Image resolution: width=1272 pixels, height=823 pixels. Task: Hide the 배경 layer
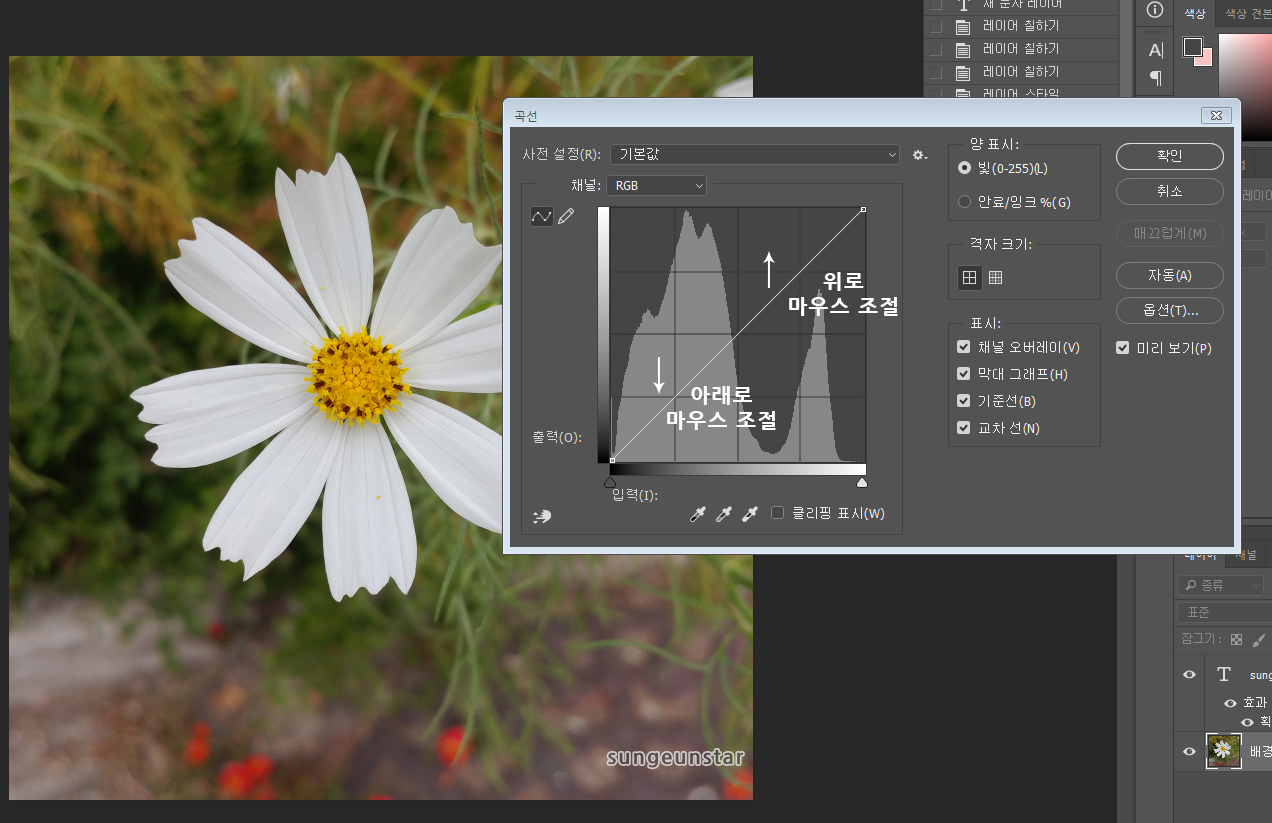click(x=1189, y=751)
